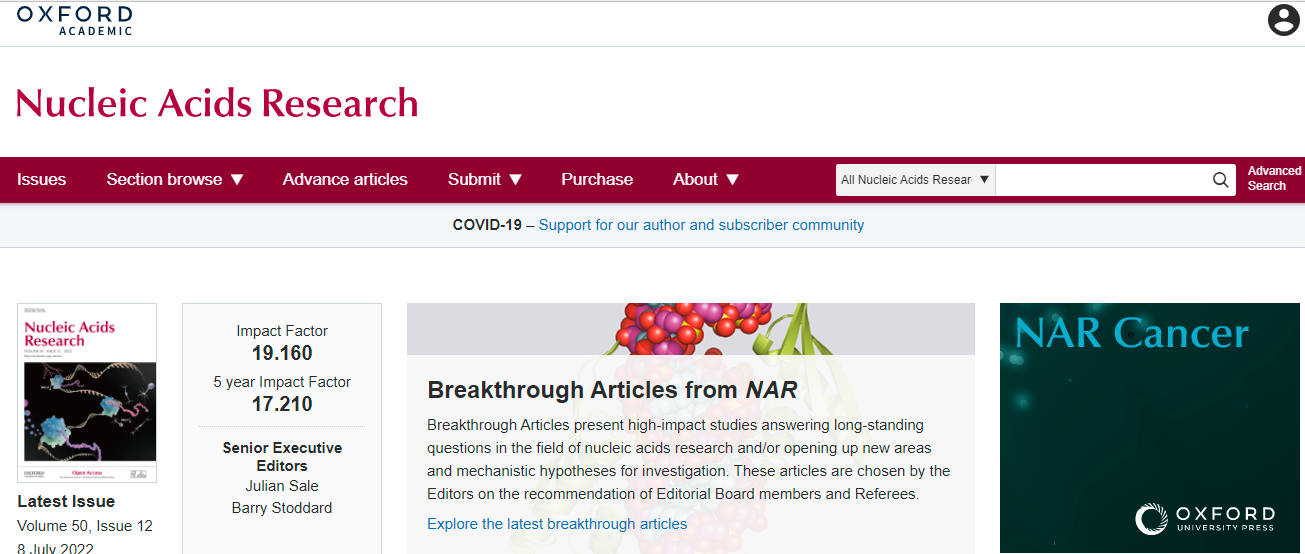The image size is (1305, 554).
Task: Expand the Submit dropdown menu
Action: click(485, 180)
